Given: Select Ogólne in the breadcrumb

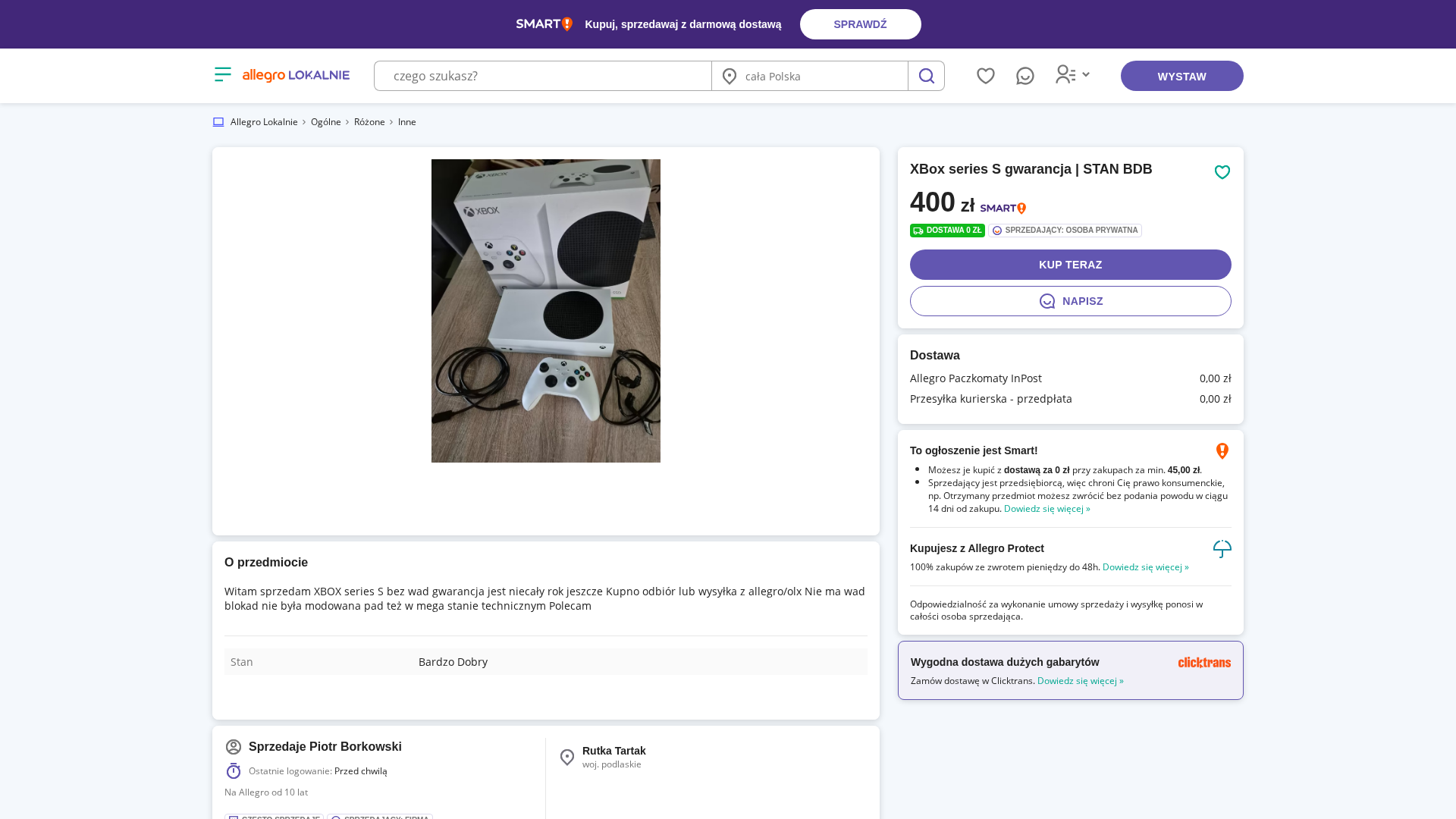Looking at the screenshot, I should click(x=326, y=121).
